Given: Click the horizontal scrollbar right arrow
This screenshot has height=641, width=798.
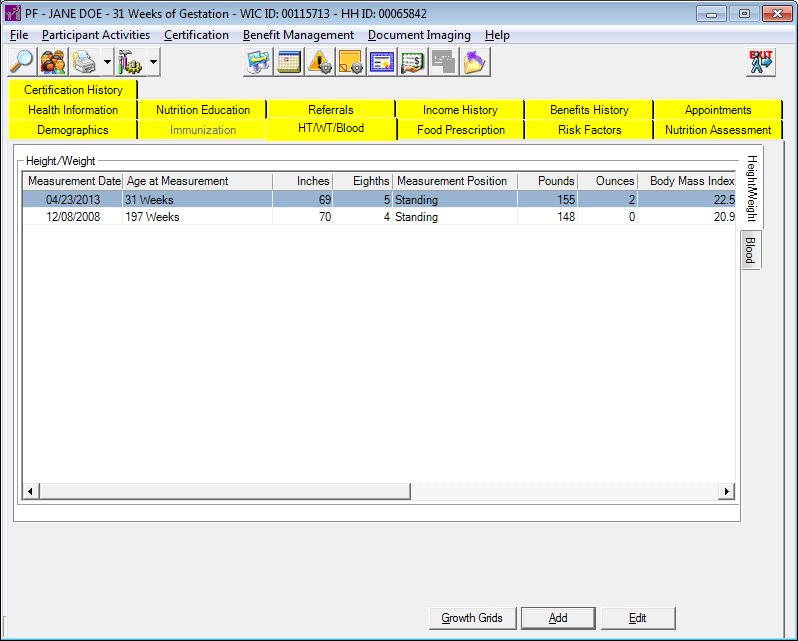Looking at the screenshot, I should [726, 491].
